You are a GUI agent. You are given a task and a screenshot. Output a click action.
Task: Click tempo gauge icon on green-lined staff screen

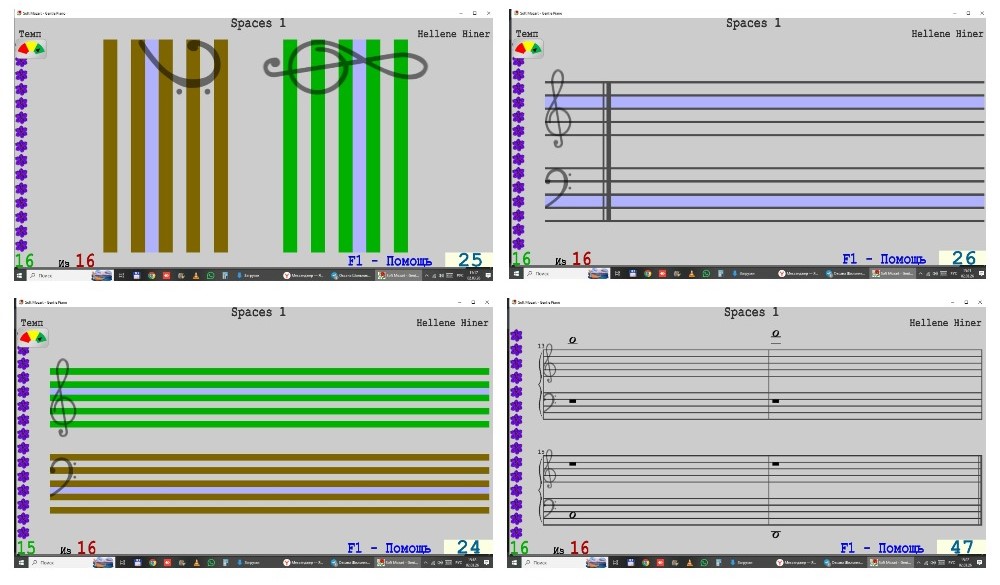[31, 338]
